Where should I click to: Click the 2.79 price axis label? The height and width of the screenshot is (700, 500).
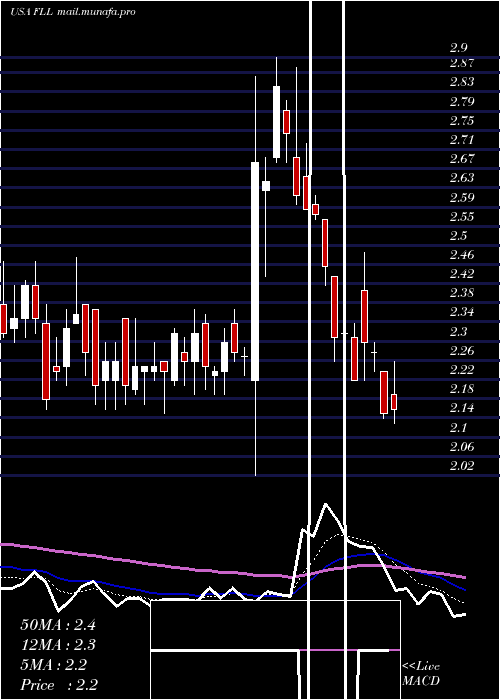click(x=462, y=101)
